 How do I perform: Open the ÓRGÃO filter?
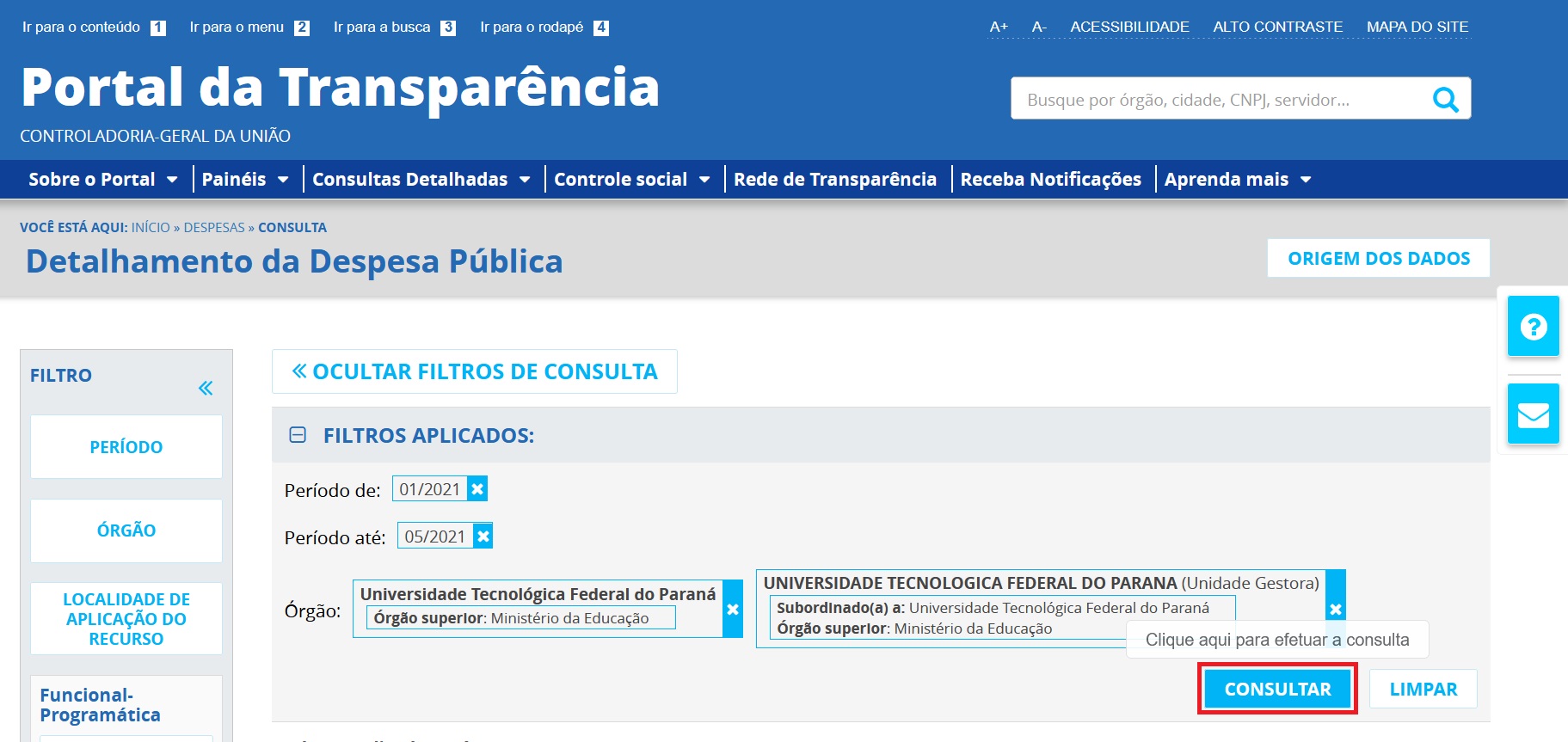(x=126, y=530)
